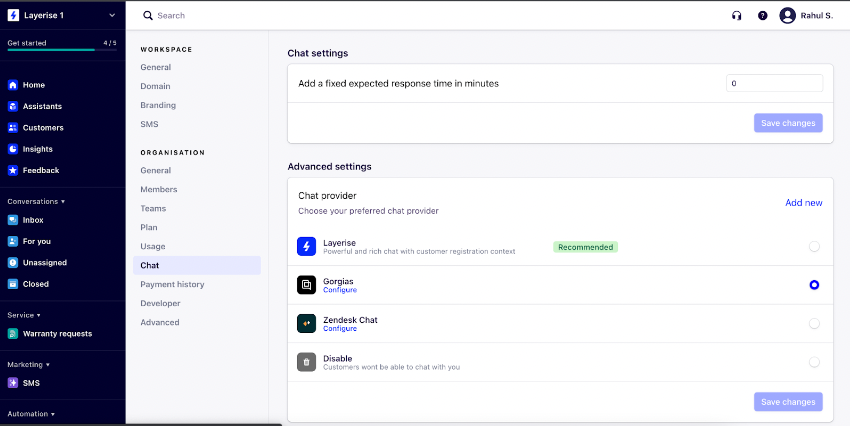Click the Get started progress bar
The width and height of the screenshot is (852, 426).
click(x=62, y=50)
